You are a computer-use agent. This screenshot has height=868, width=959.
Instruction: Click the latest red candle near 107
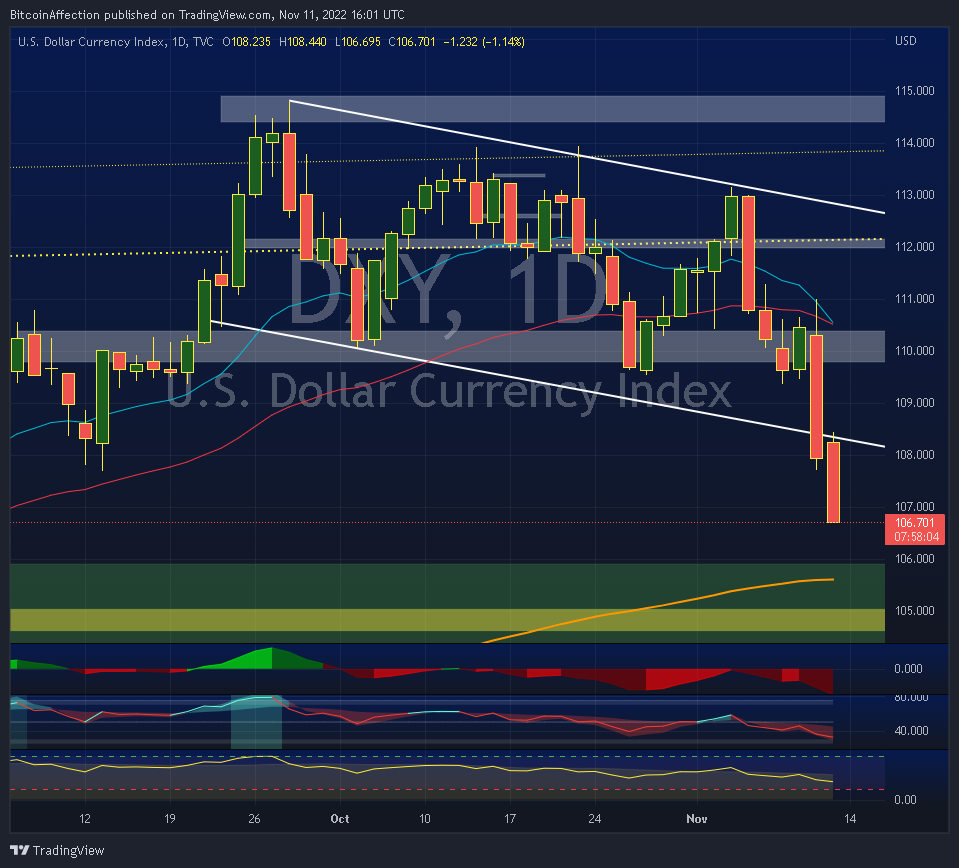coord(833,482)
